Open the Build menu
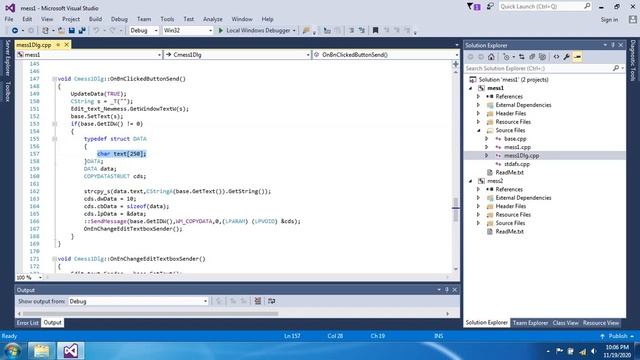Viewport: 640px width, 360px height. [95, 19]
